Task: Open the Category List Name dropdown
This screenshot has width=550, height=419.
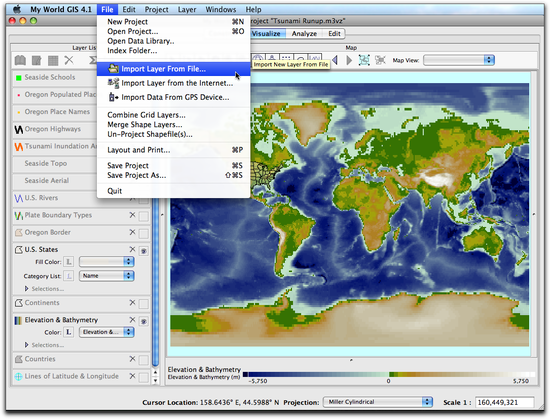Action: click(107, 276)
